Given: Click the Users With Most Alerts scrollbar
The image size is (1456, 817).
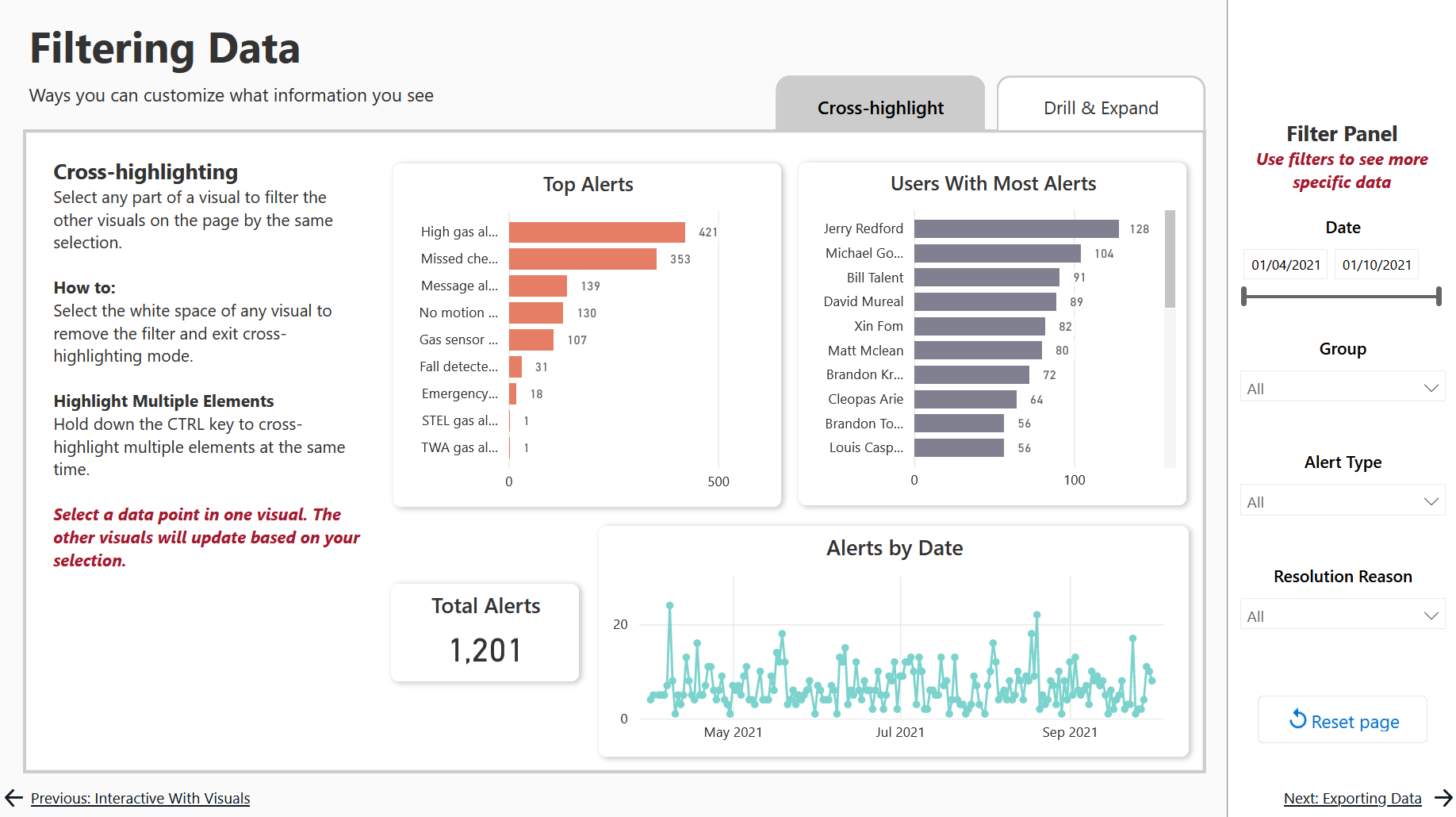Looking at the screenshot, I should pos(1170,259).
